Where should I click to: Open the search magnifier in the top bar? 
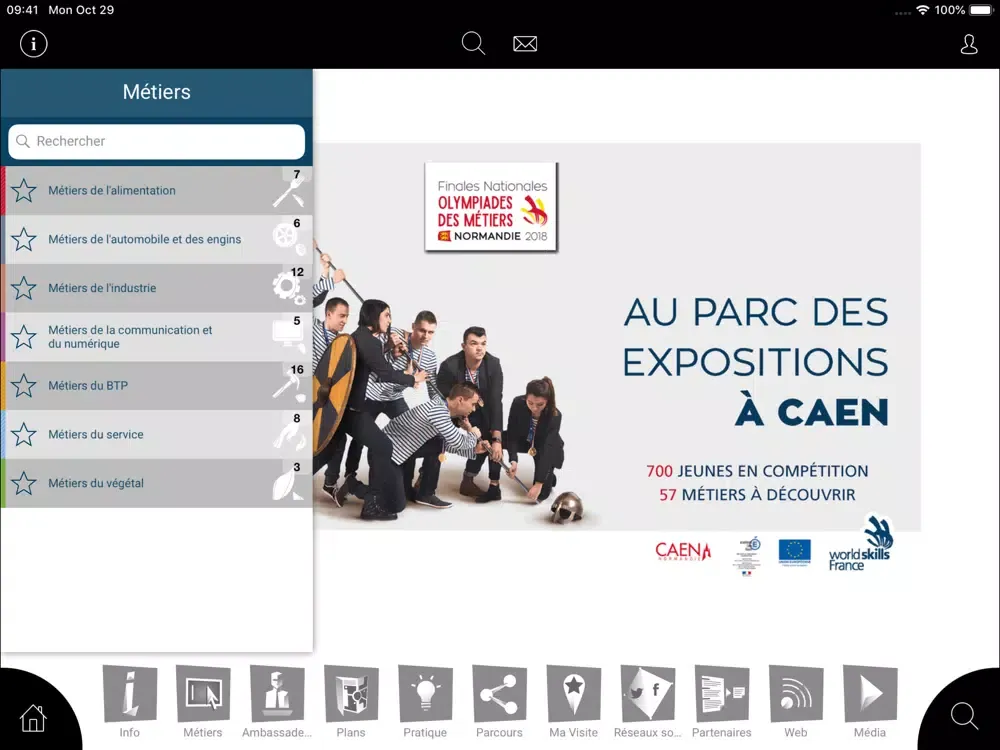473,44
